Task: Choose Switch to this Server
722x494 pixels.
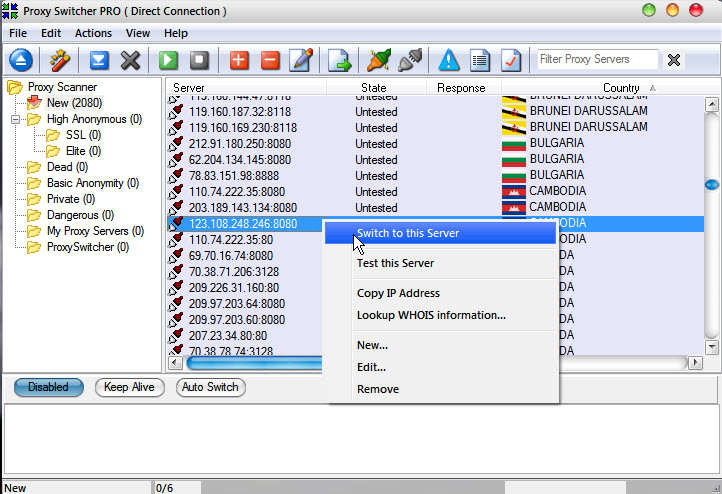Action: click(440, 233)
